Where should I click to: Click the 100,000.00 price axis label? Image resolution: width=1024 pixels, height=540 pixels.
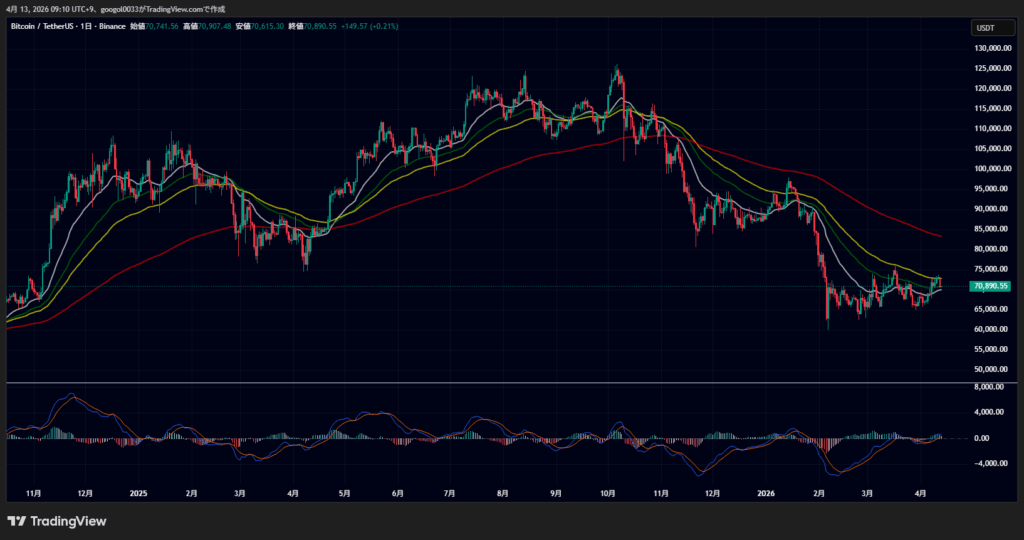click(992, 168)
